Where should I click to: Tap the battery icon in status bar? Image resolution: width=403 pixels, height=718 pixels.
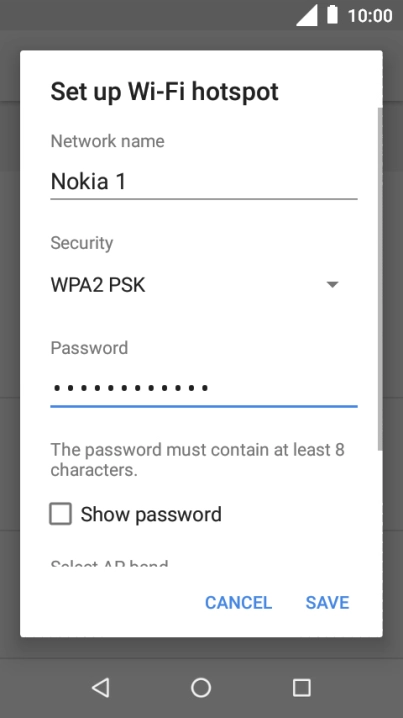pyautogui.click(x=332, y=15)
